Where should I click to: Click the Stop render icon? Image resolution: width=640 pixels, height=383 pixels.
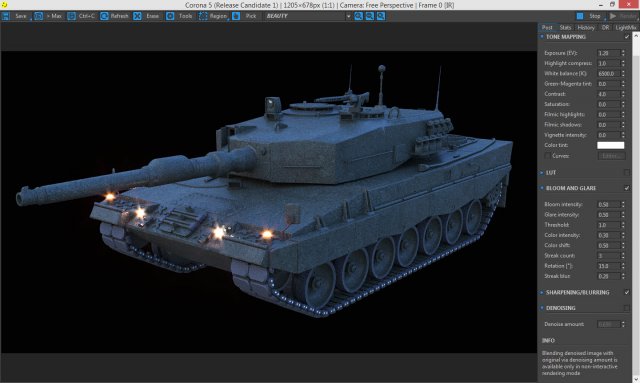pos(580,16)
